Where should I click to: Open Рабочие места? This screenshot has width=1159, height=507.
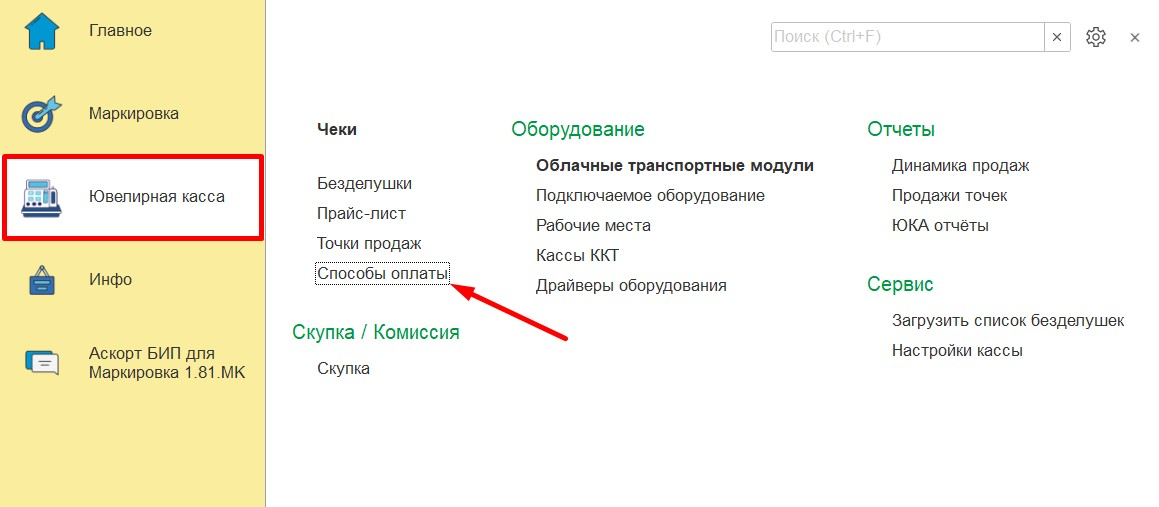click(594, 225)
